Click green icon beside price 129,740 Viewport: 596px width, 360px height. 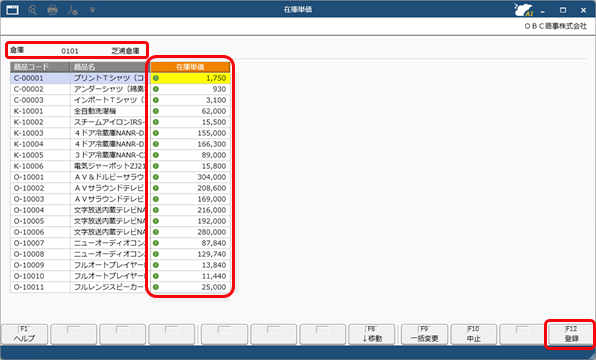156,254
